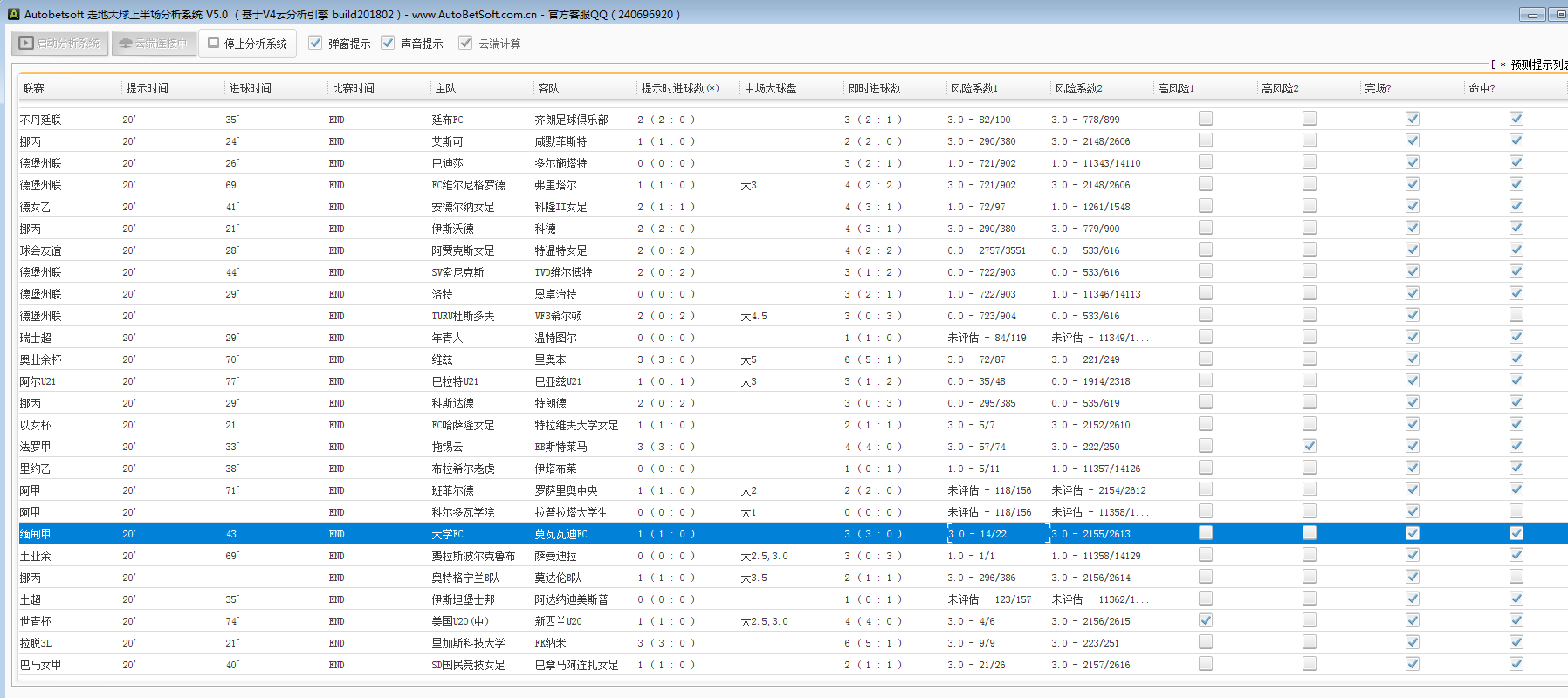Viewport: 1568px width, 698px height.
Task: Uncheck 高风险1 box in 世青杯 row
Action: (x=1206, y=620)
